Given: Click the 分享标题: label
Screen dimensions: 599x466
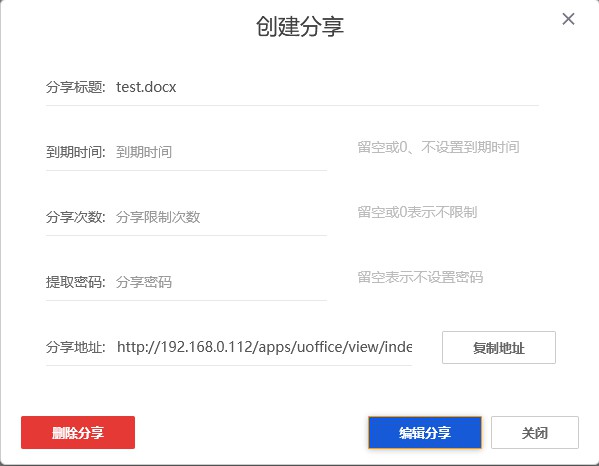Looking at the screenshot, I should point(76,87).
